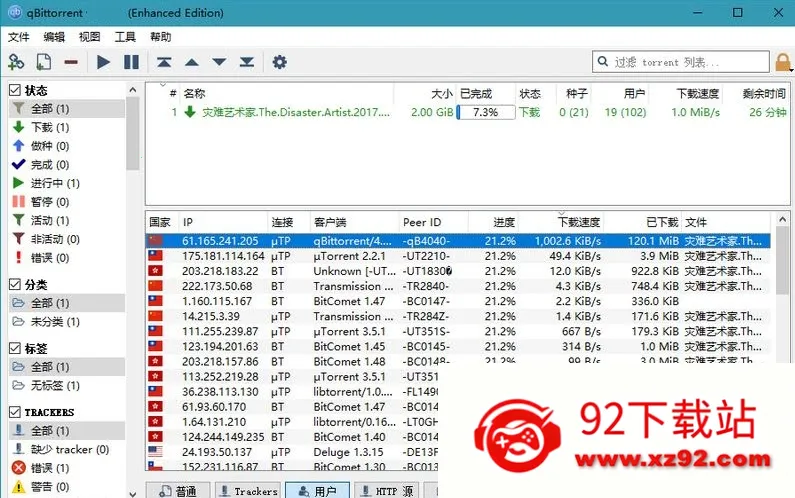The width and height of the screenshot is (795, 498).
Task: Select peer 222.173.50.68
Action: [458, 287]
